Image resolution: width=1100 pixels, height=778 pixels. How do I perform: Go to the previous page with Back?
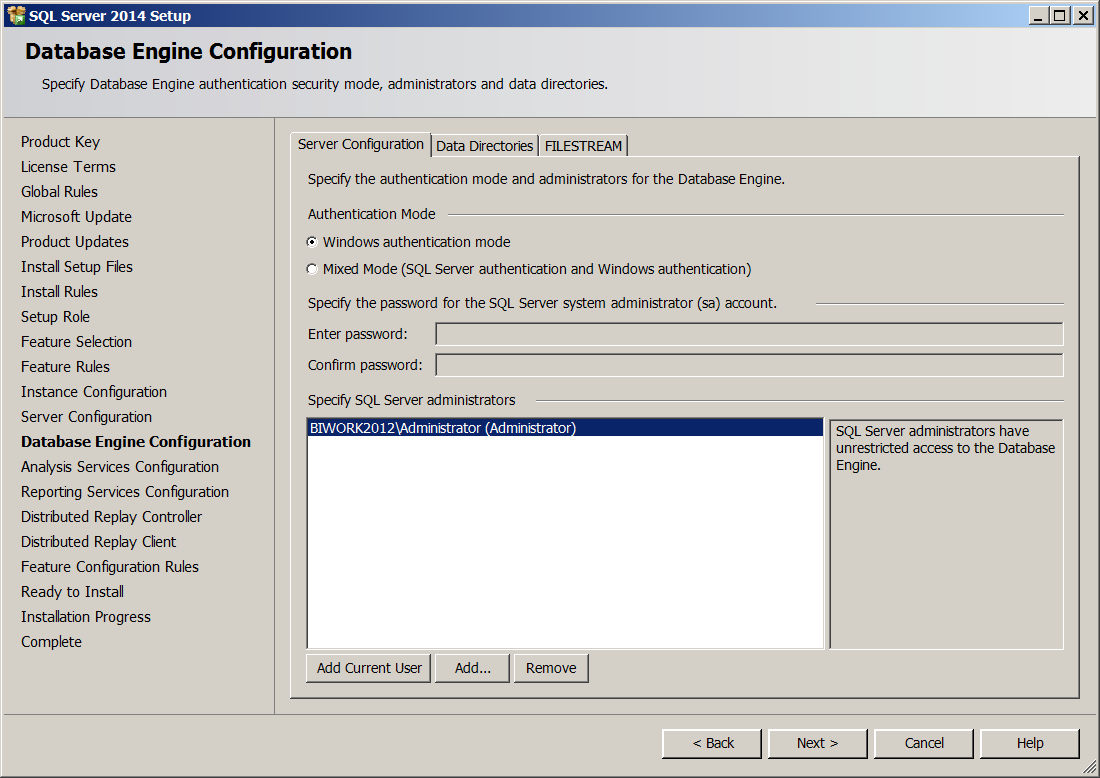pos(713,743)
